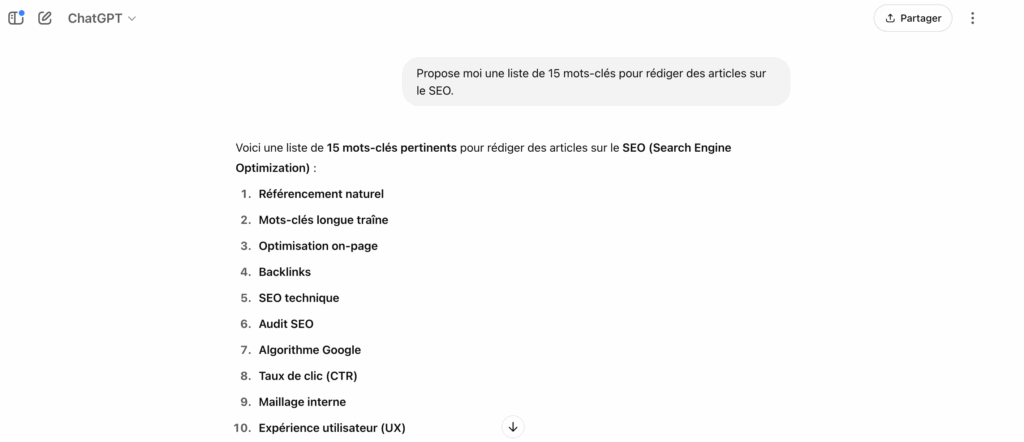The image size is (1024, 442).
Task: Open the three-dot options menu
Action: (x=973, y=18)
